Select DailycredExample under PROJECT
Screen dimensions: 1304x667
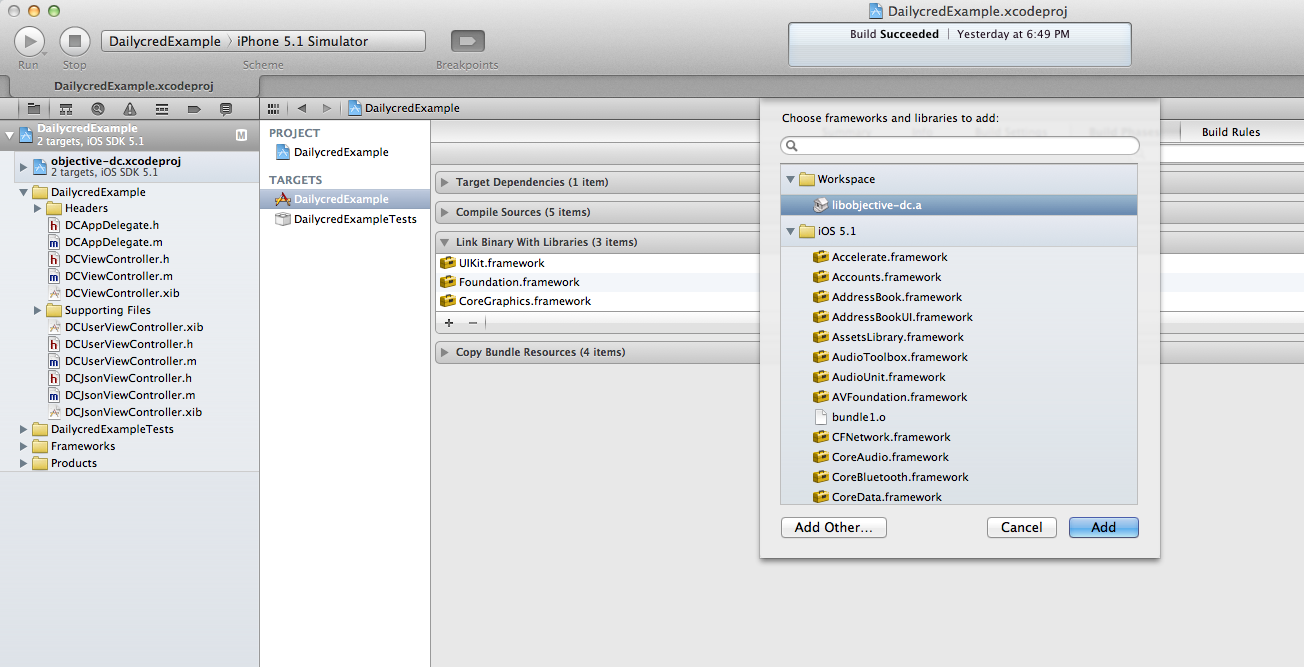tap(341, 153)
